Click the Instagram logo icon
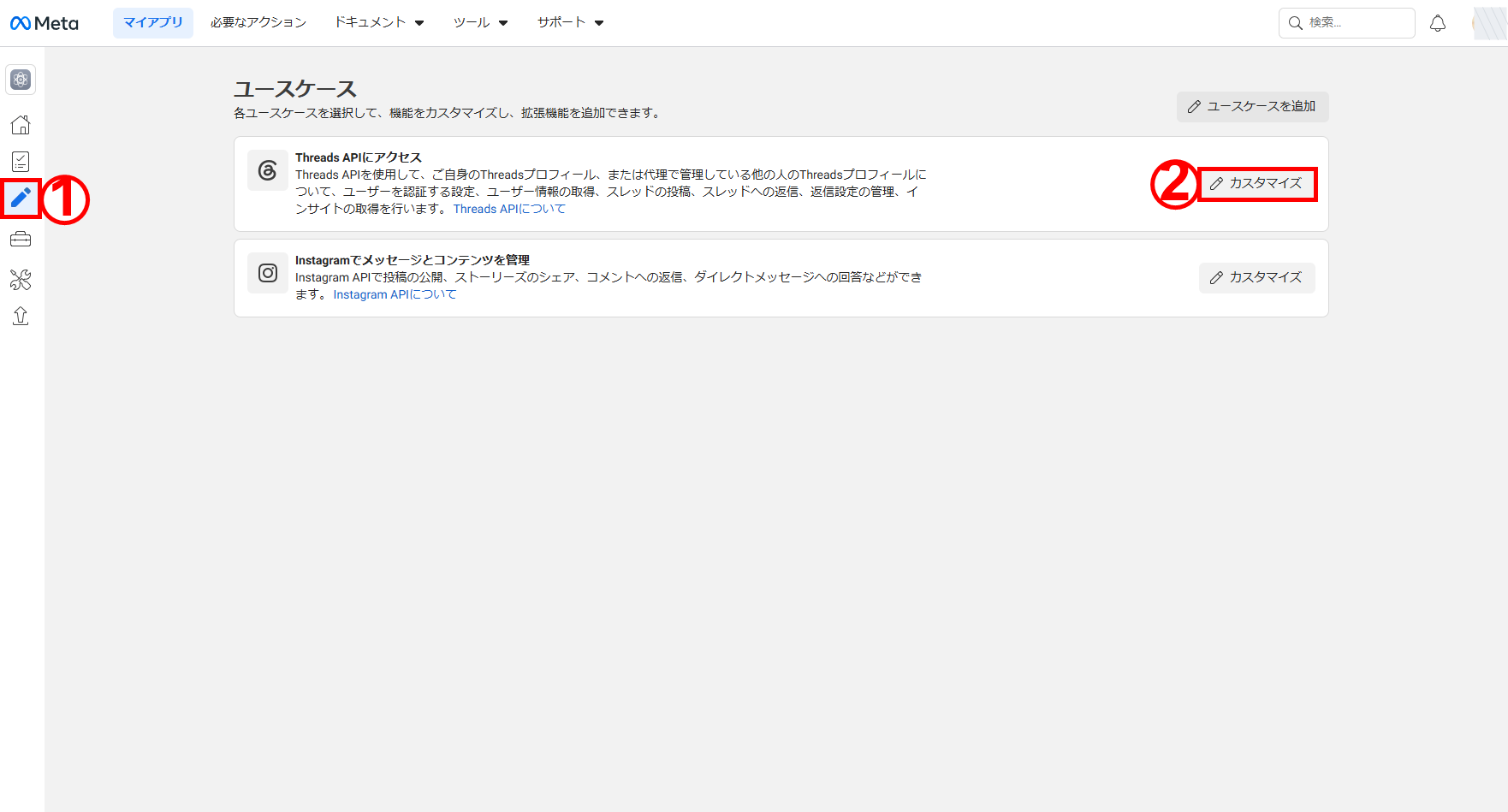The image size is (1508, 812). tap(268, 273)
